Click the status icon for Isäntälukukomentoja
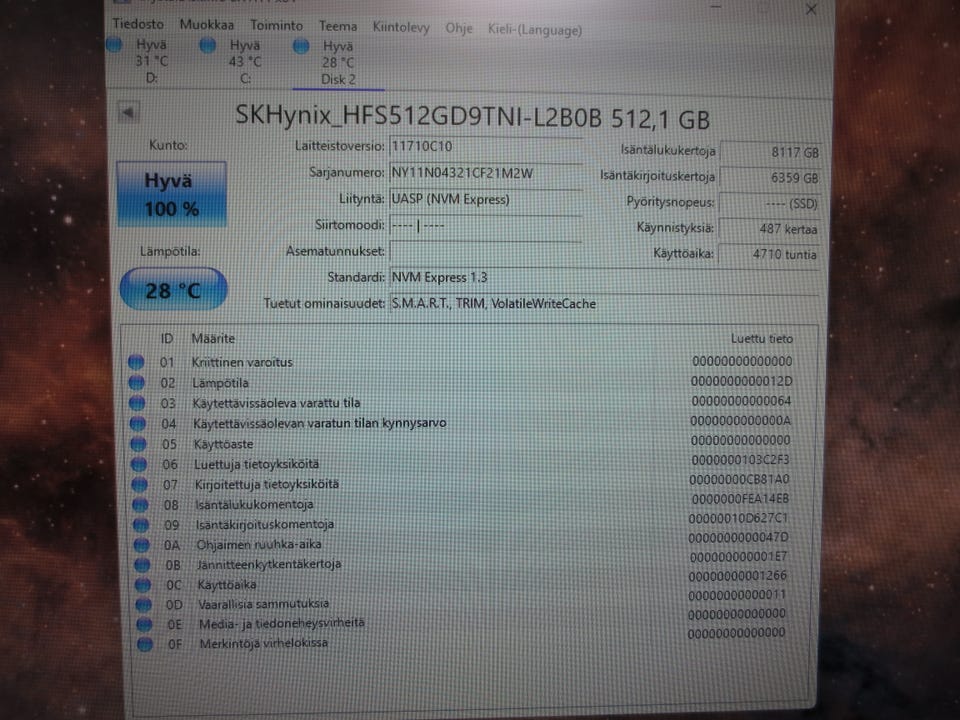Viewport: 960px width, 720px height. tap(140, 504)
